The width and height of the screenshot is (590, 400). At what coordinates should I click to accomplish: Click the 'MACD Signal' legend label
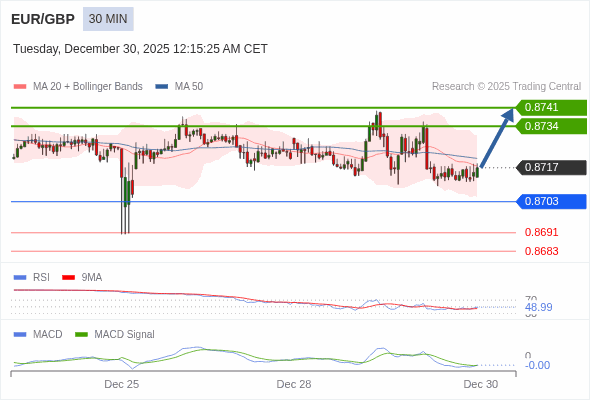(125, 335)
